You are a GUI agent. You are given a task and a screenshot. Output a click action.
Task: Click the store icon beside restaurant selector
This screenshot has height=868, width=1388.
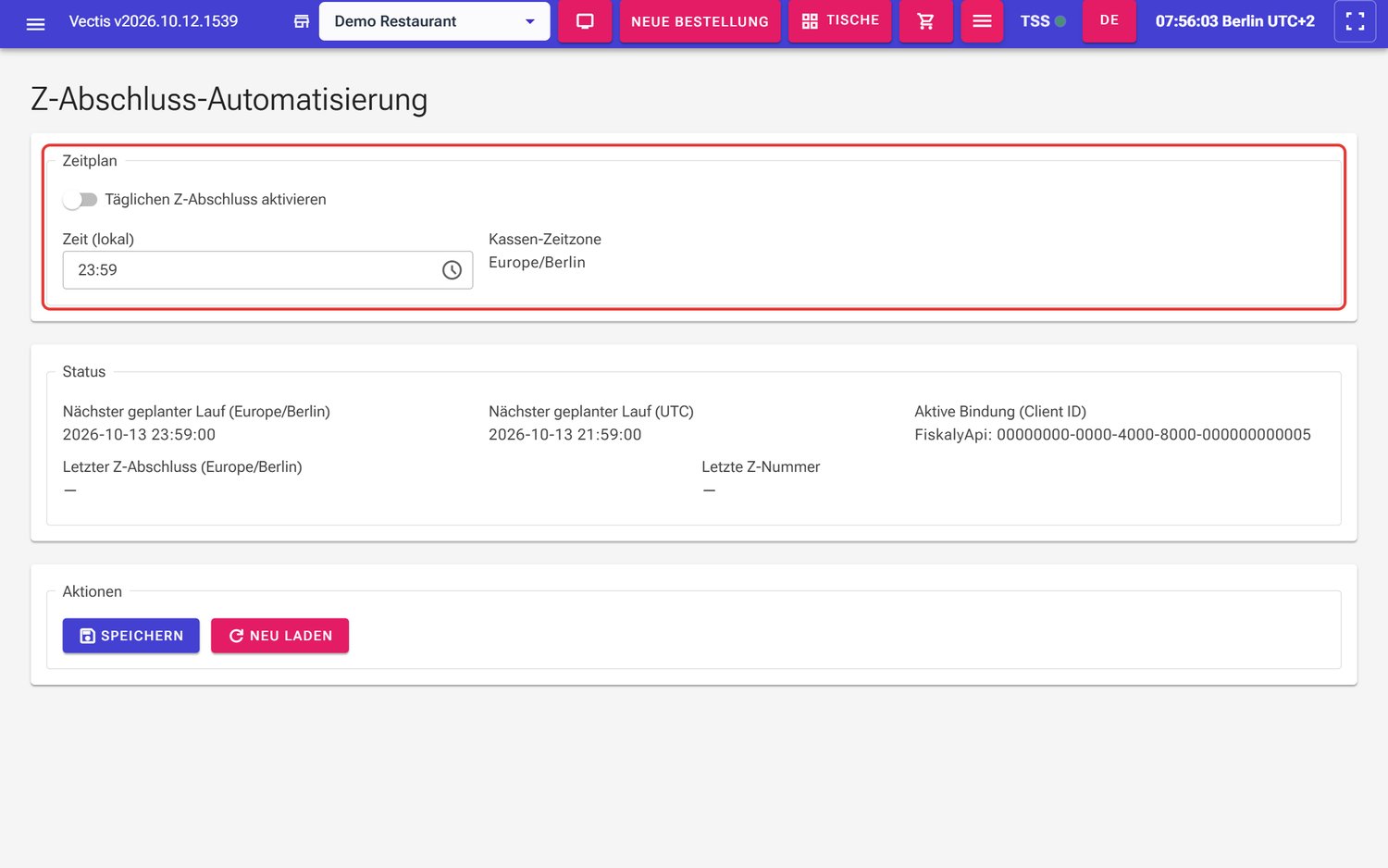tap(302, 21)
